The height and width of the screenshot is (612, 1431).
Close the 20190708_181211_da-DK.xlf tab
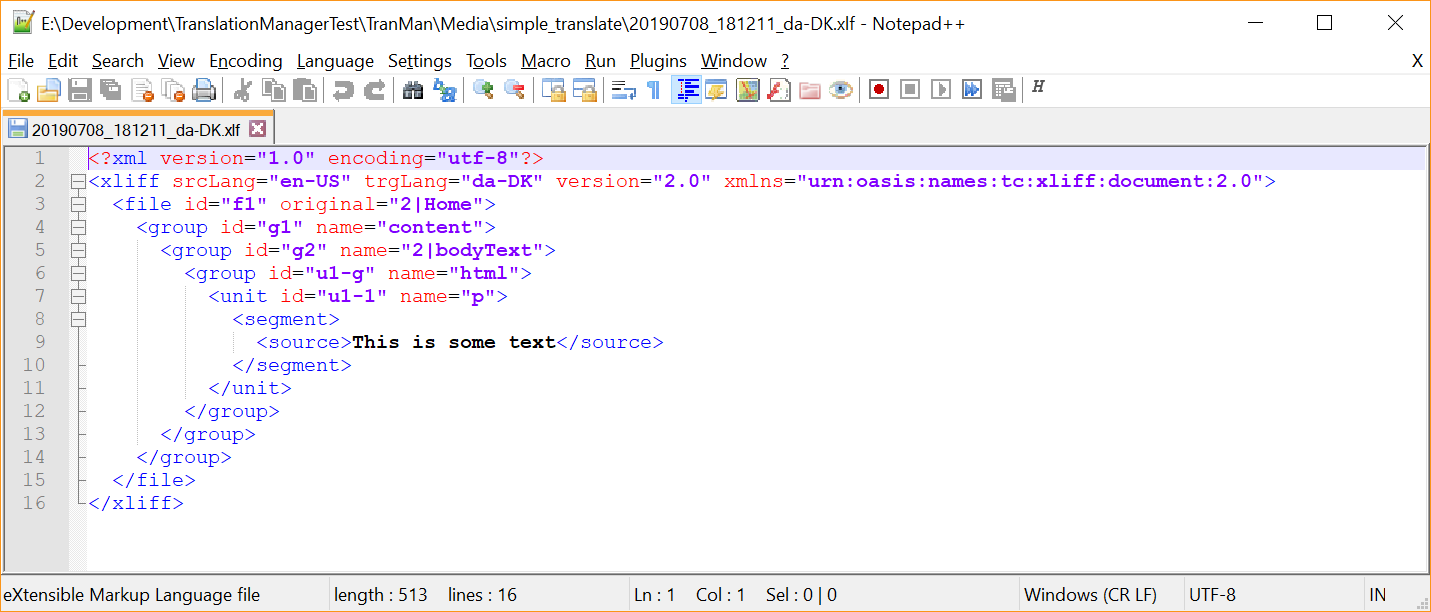(x=258, y=129)
